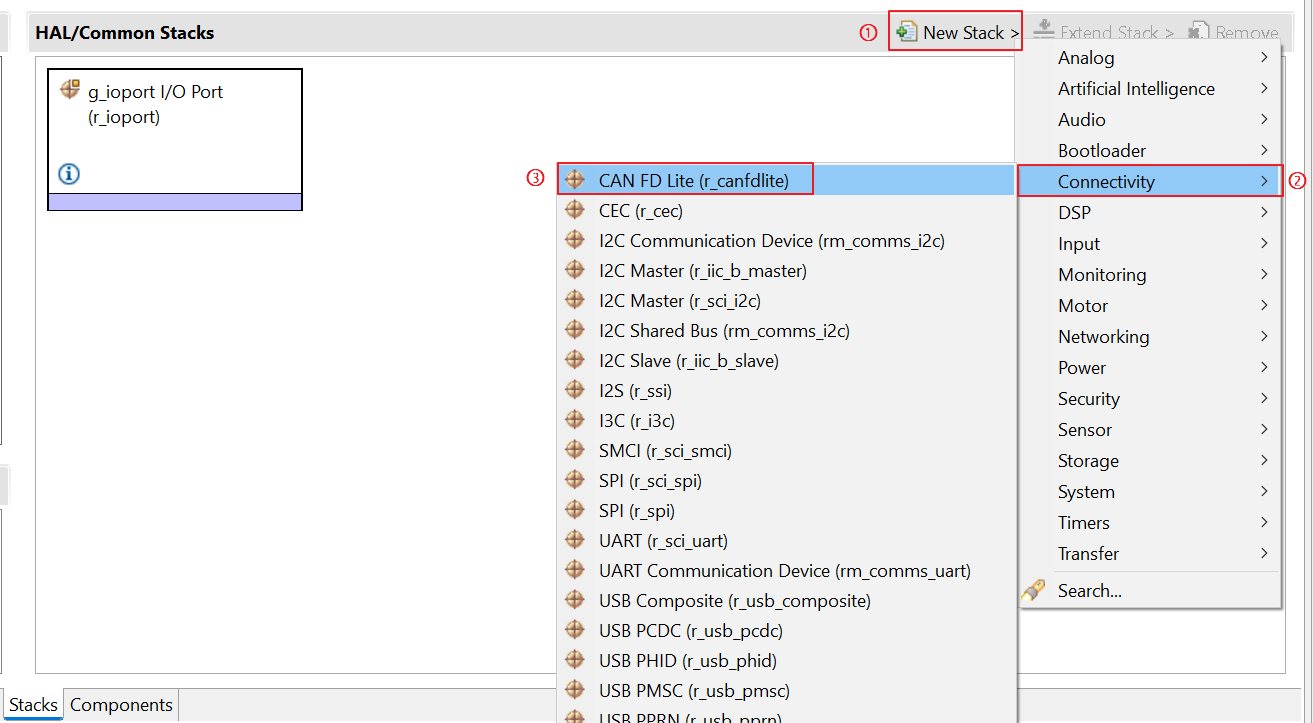Image resolution: width=1313 pixels, height=723 pixels.
Task: Switch to the Components tab
Action: pos(121,705)
